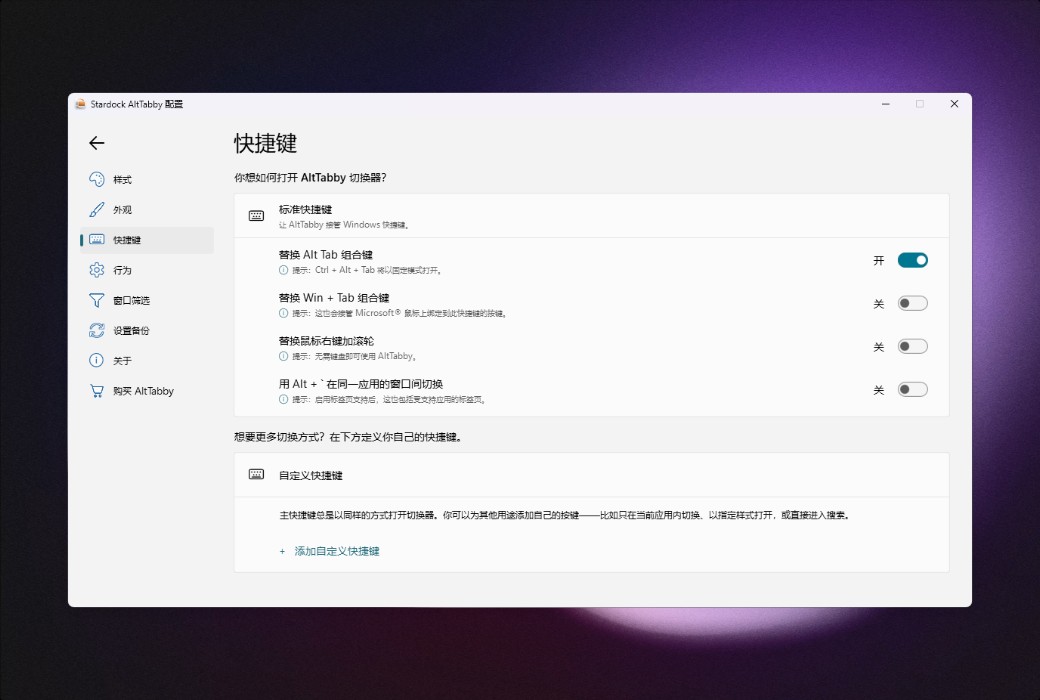Open the 样式 sidebar page
Screen dimensions: 1040x700
[147, 179]
